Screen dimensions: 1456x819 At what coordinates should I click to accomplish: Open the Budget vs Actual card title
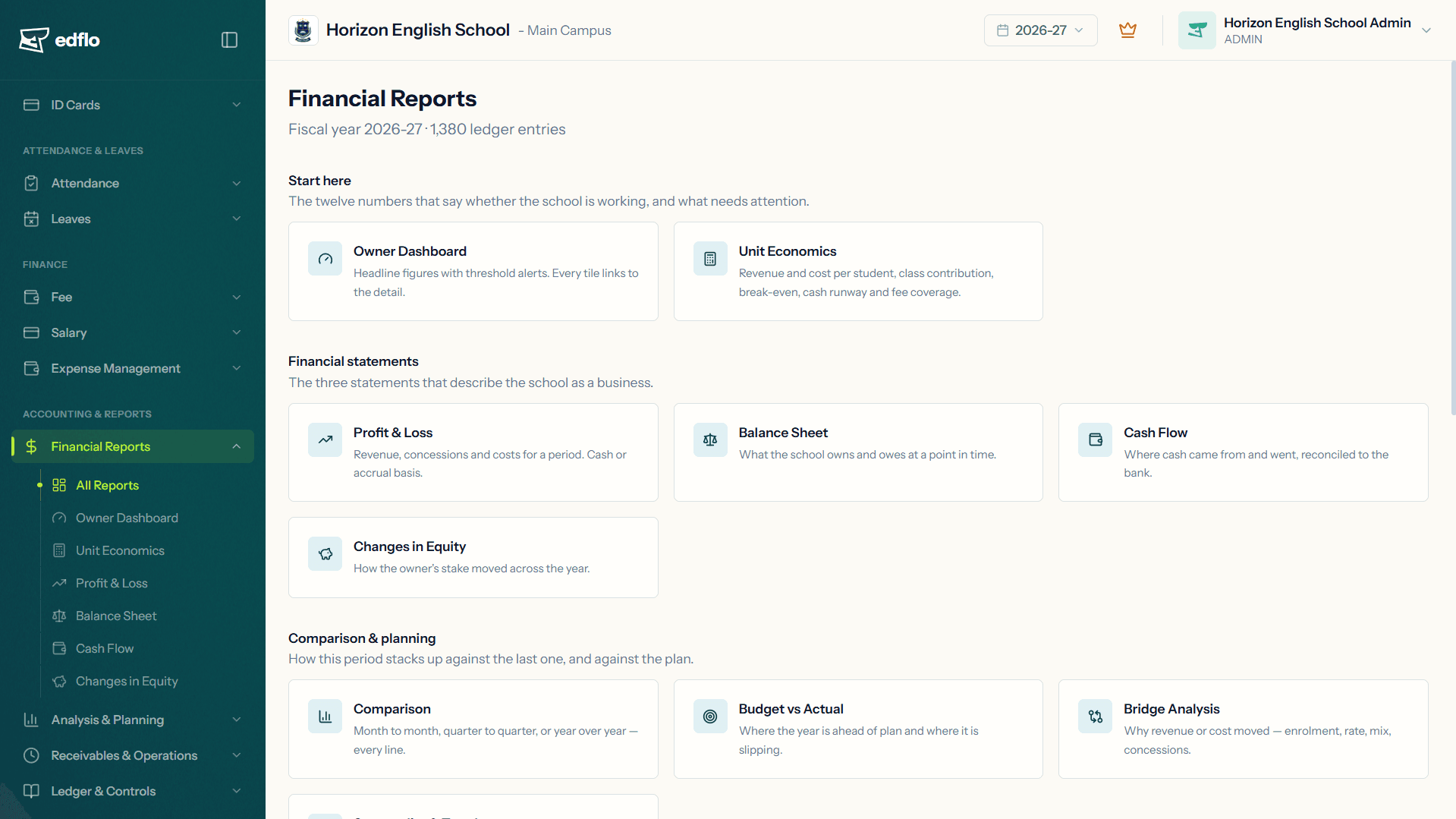pyautogui.click(x=791, y=709)
